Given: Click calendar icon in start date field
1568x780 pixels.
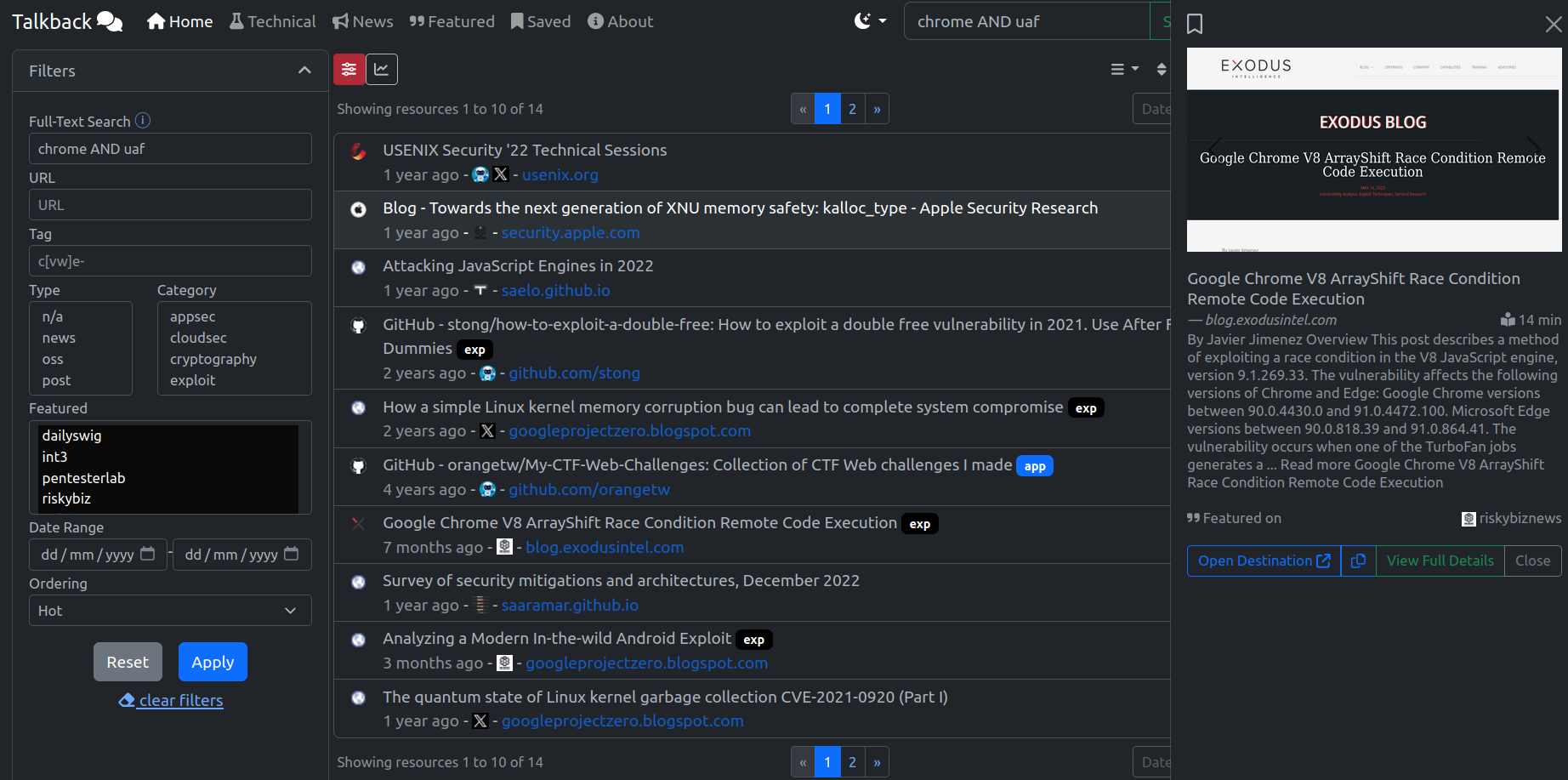Looking at the screenshot, I should coord(147,554).
